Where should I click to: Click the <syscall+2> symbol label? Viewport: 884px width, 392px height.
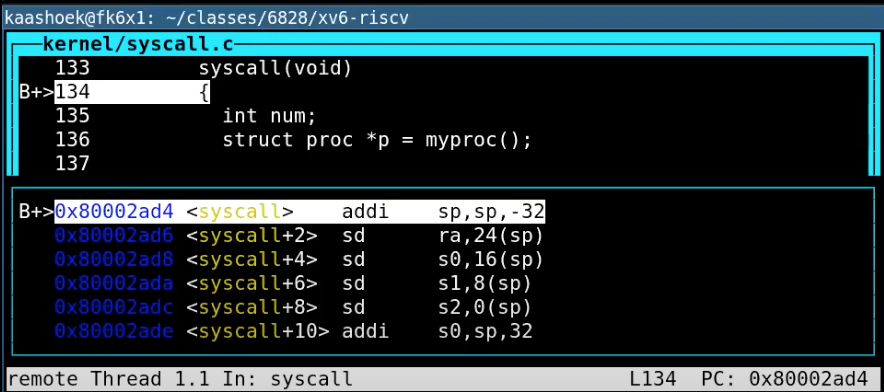pyautogui.click(x=251, y=236)
